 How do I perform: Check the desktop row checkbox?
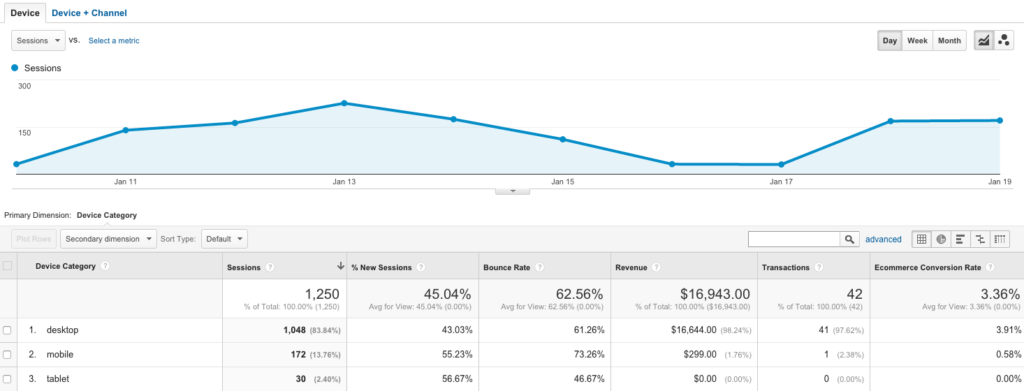(7, 330)
